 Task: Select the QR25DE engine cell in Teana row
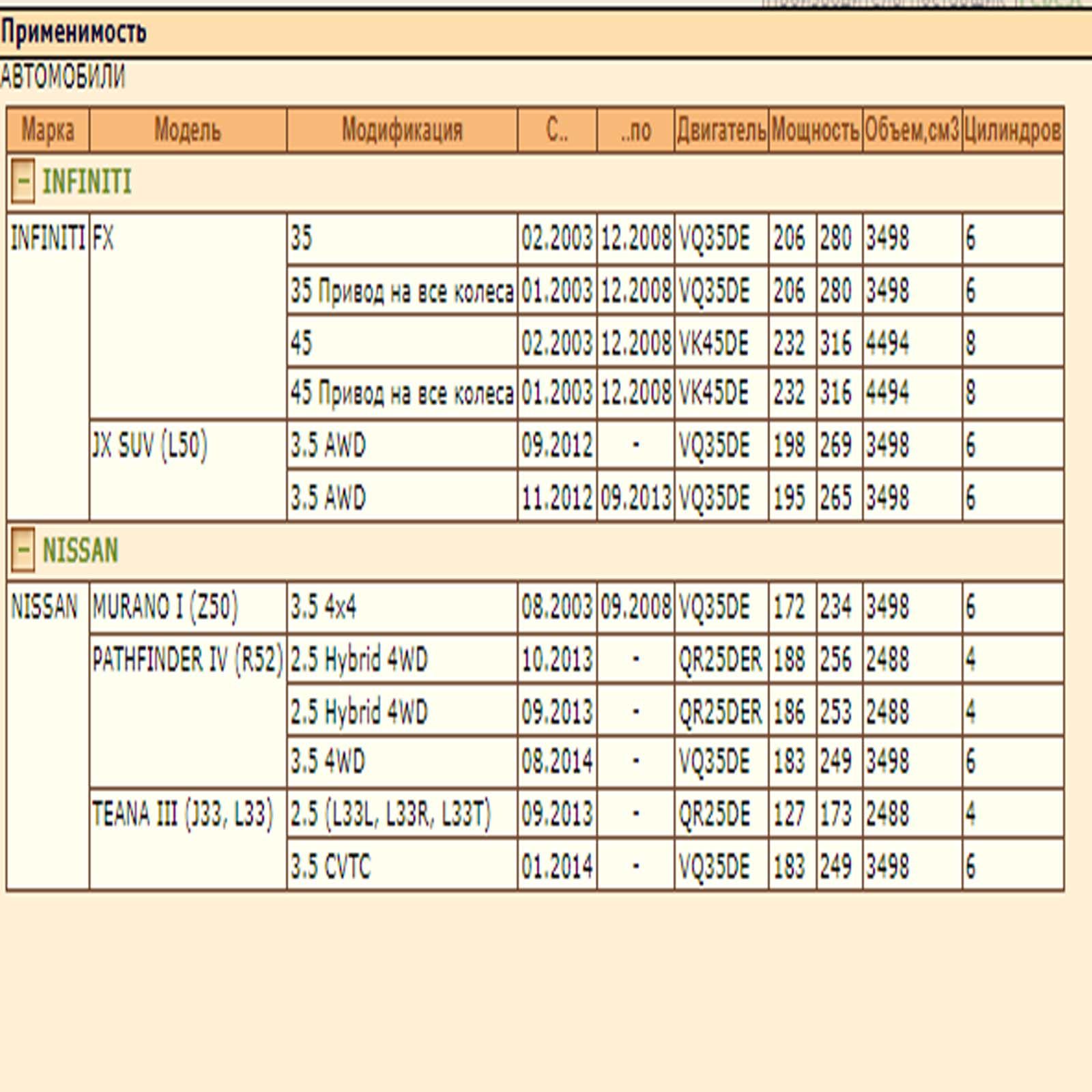721,814
